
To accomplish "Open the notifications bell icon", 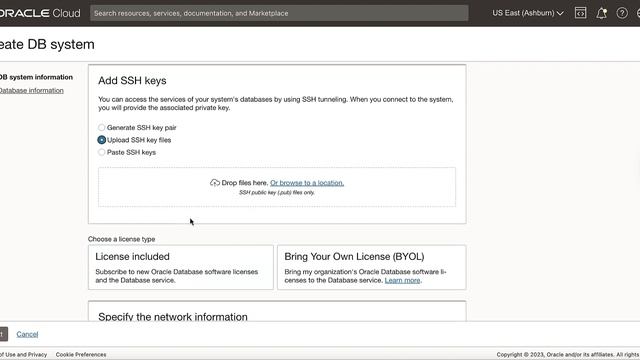I will pyautogui.click(x=601, y=13).
